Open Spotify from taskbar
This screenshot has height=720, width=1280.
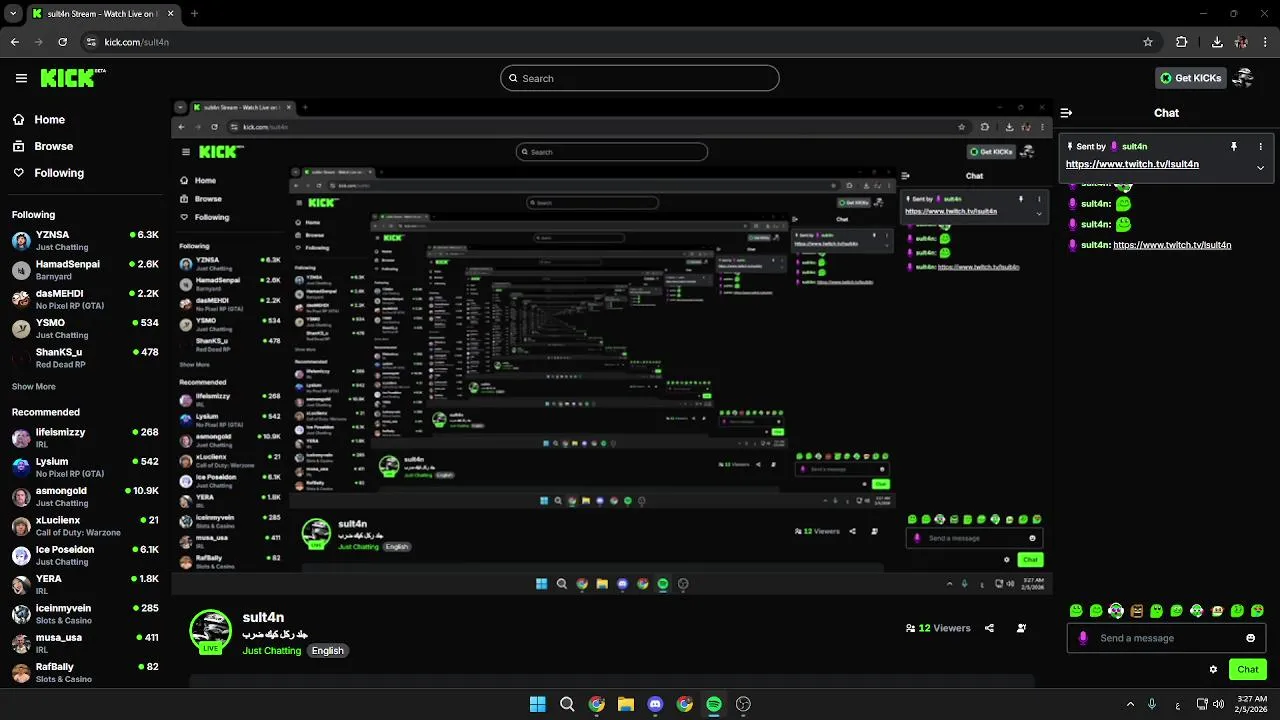tap(714, 704)
